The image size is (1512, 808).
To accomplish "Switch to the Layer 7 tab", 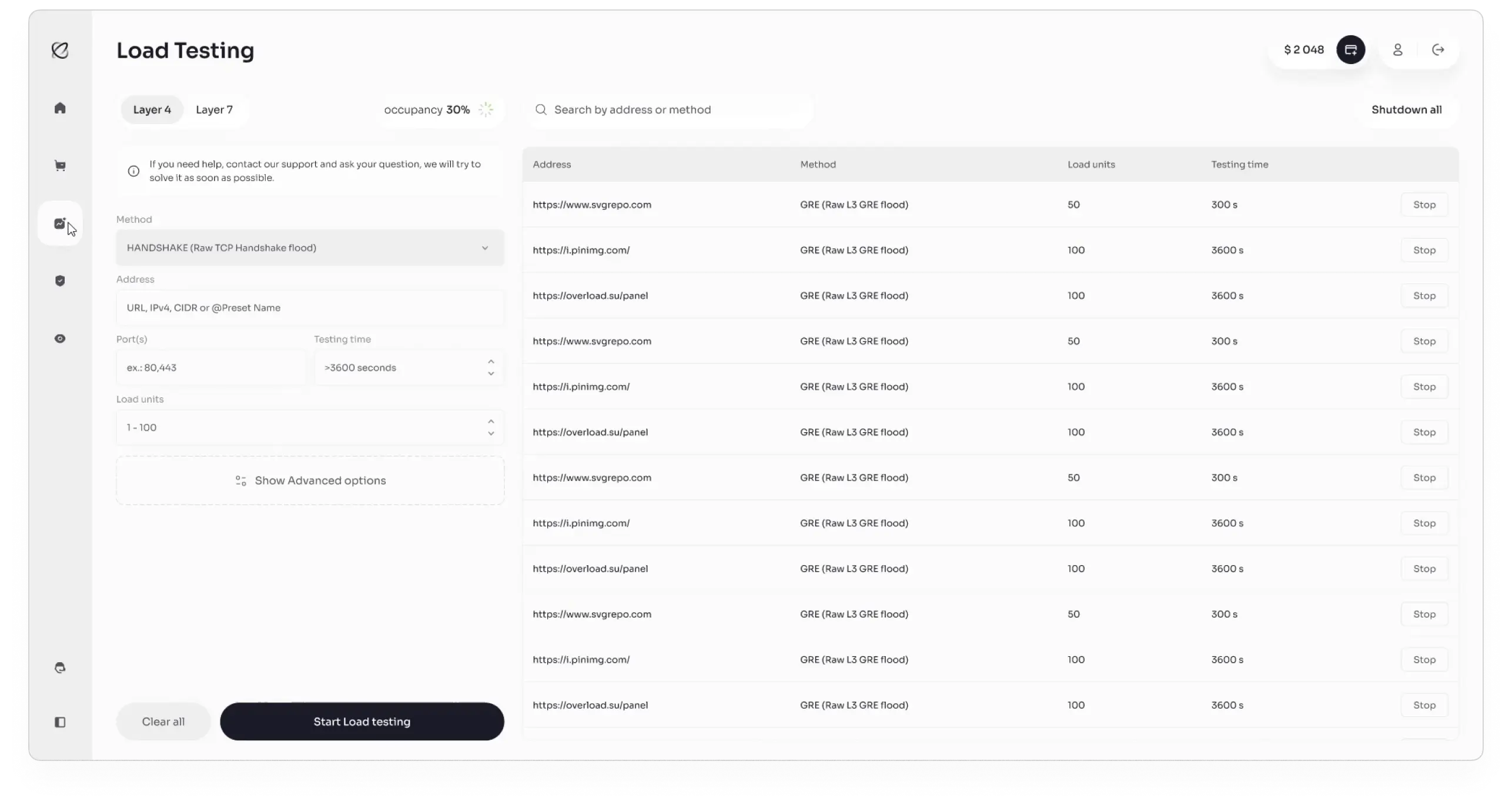I will click(x=214, y=109).
